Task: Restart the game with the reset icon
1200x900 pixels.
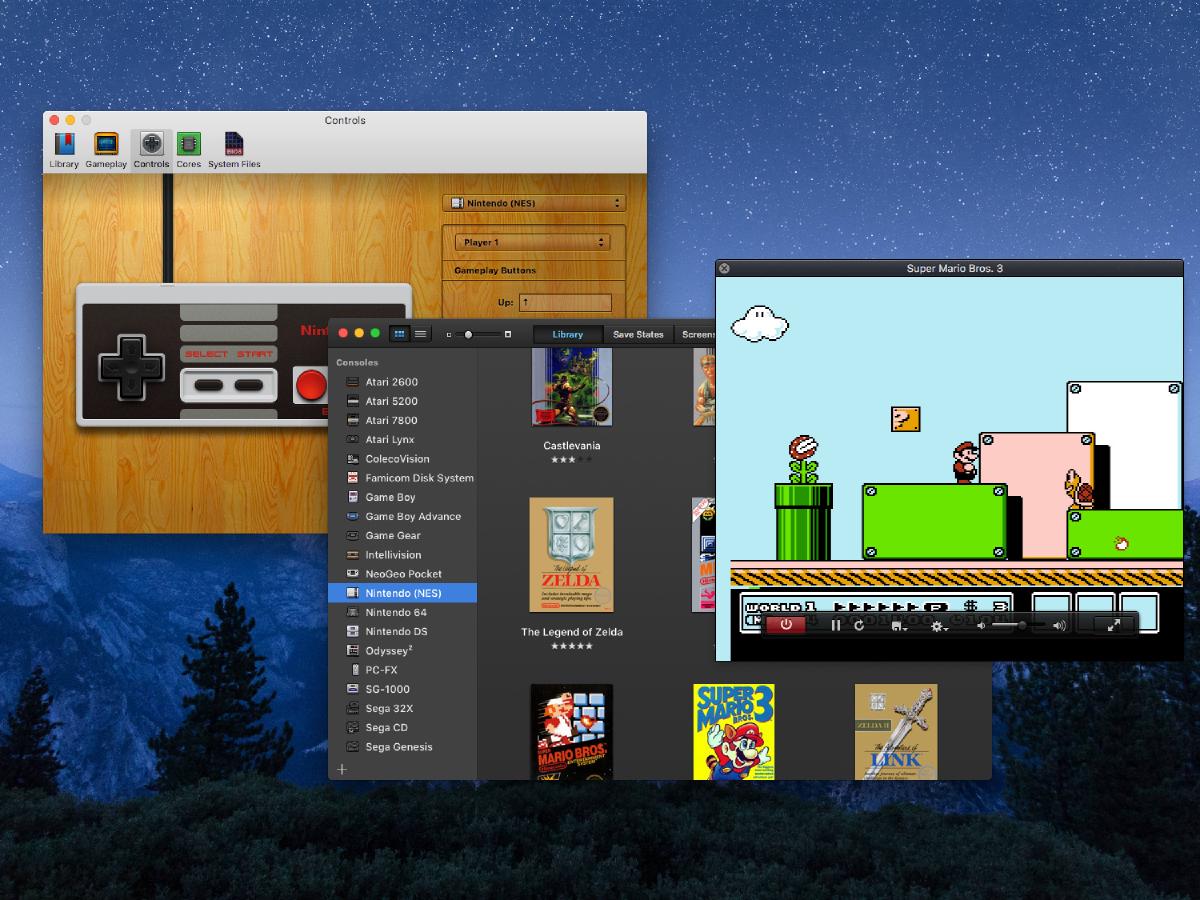Action: 859,625
